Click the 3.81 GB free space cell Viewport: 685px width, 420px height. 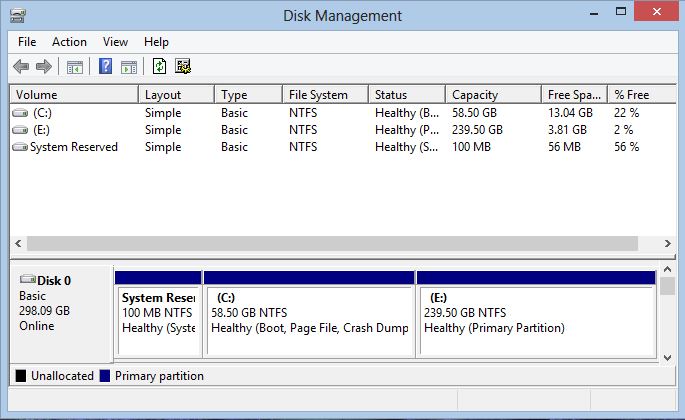(x=567, y=130)
